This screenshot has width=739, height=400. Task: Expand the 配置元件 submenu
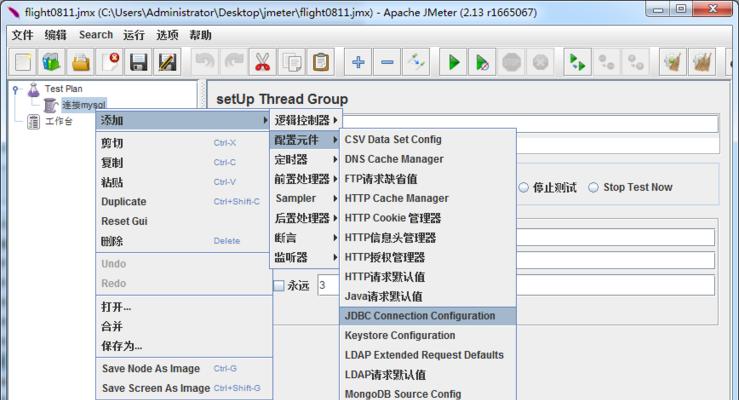(x=305, y=140)
